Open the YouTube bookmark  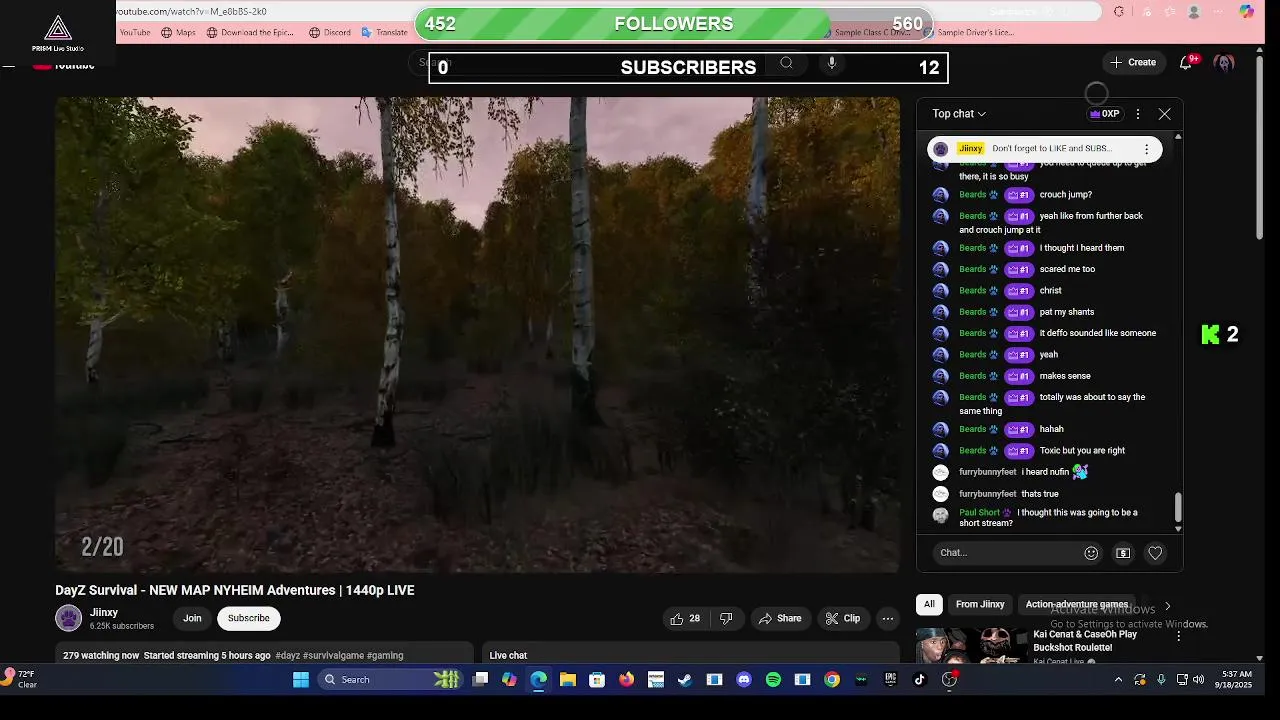pos(135,32)
